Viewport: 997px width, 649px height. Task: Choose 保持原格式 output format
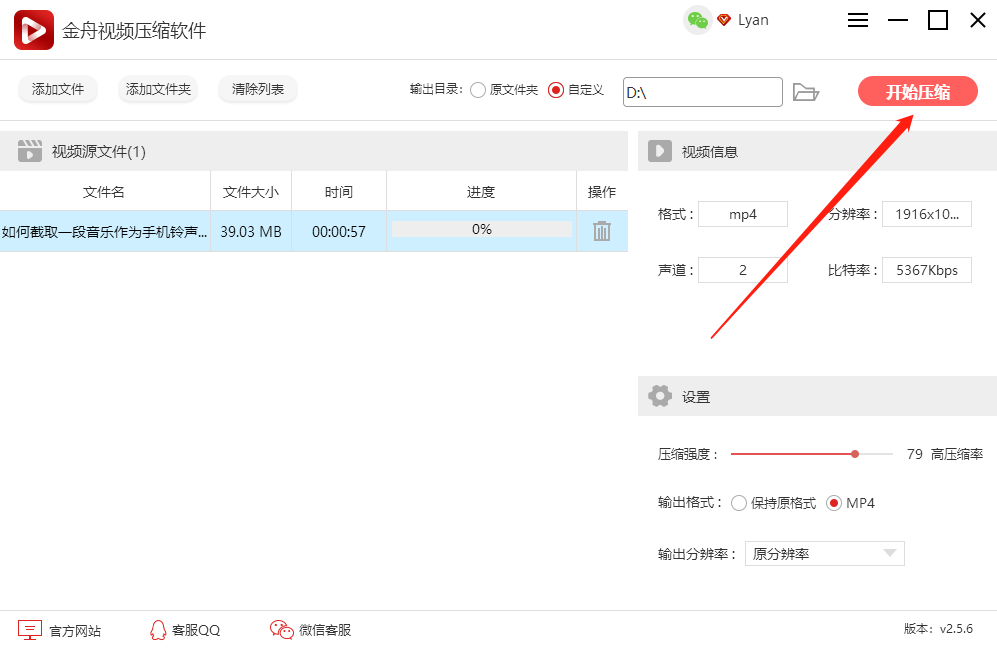click(738, 503)
